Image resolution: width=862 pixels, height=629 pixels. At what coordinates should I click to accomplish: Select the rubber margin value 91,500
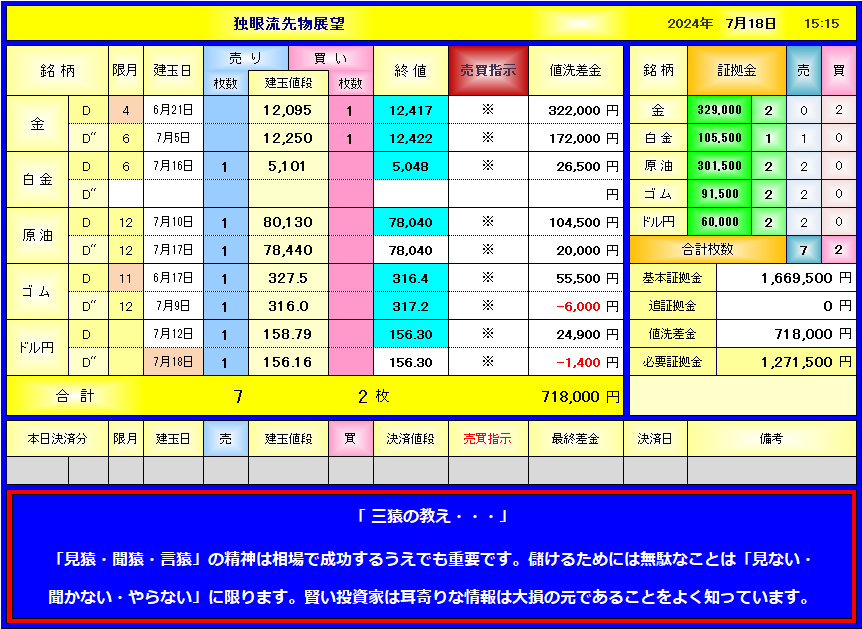click(719, 194)
